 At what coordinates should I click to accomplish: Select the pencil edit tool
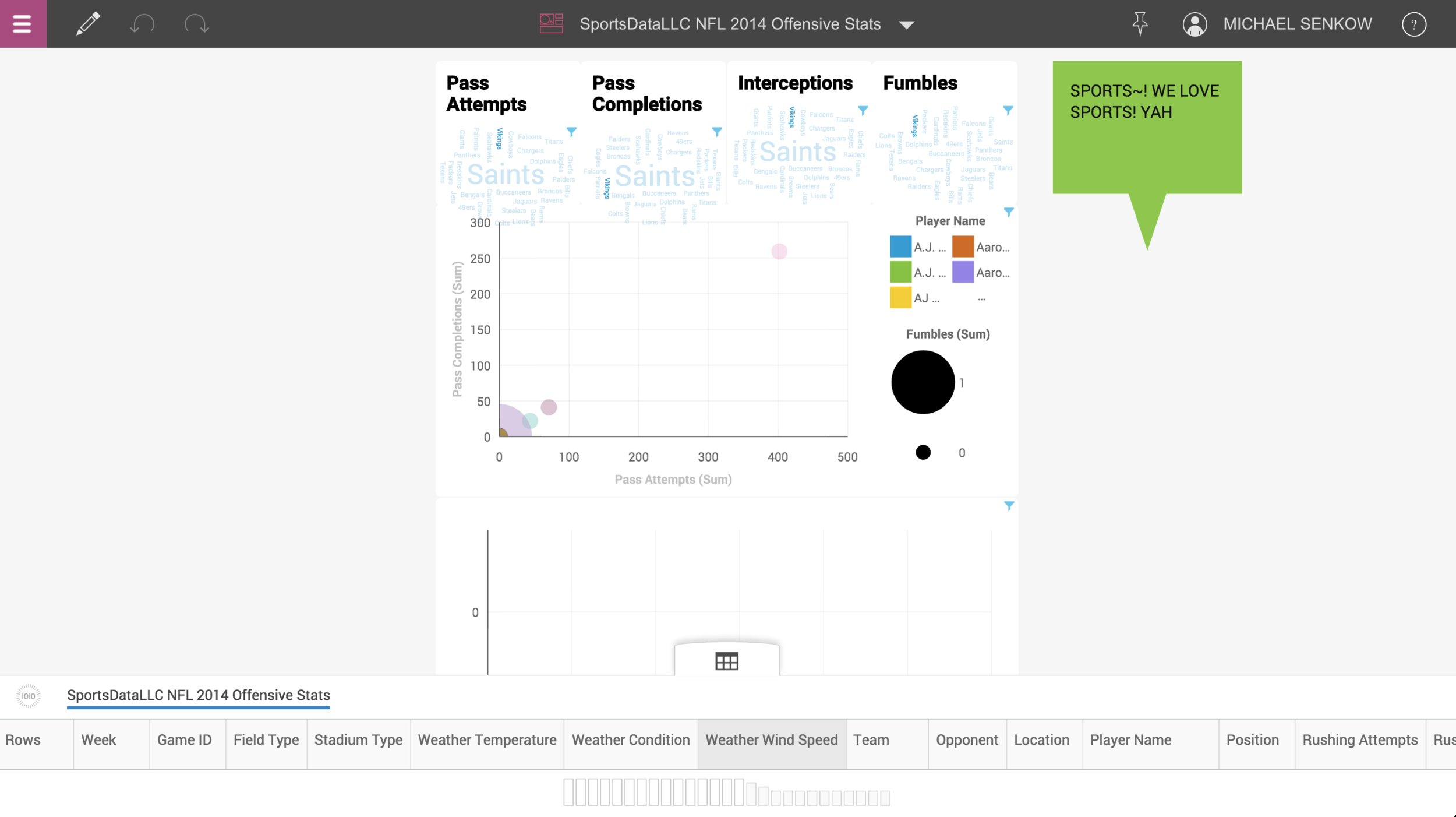[x=87, y=24]
